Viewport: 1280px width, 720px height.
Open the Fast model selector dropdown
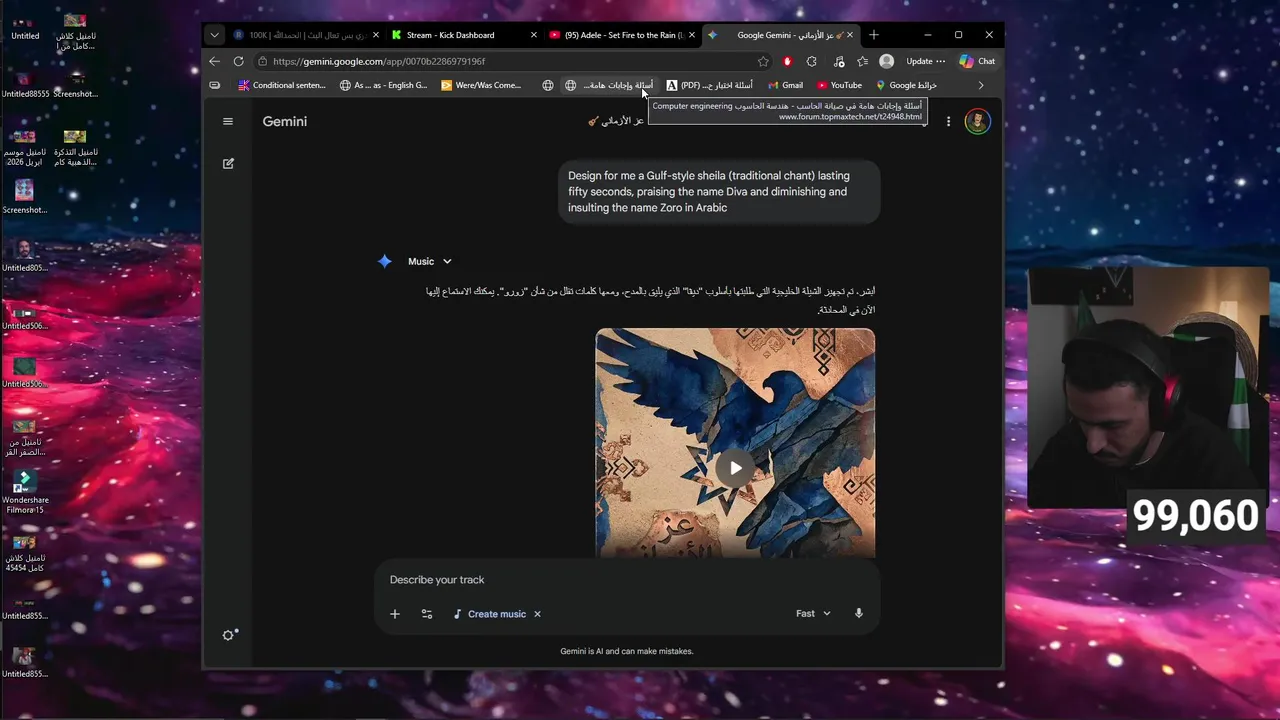[813, 613]
